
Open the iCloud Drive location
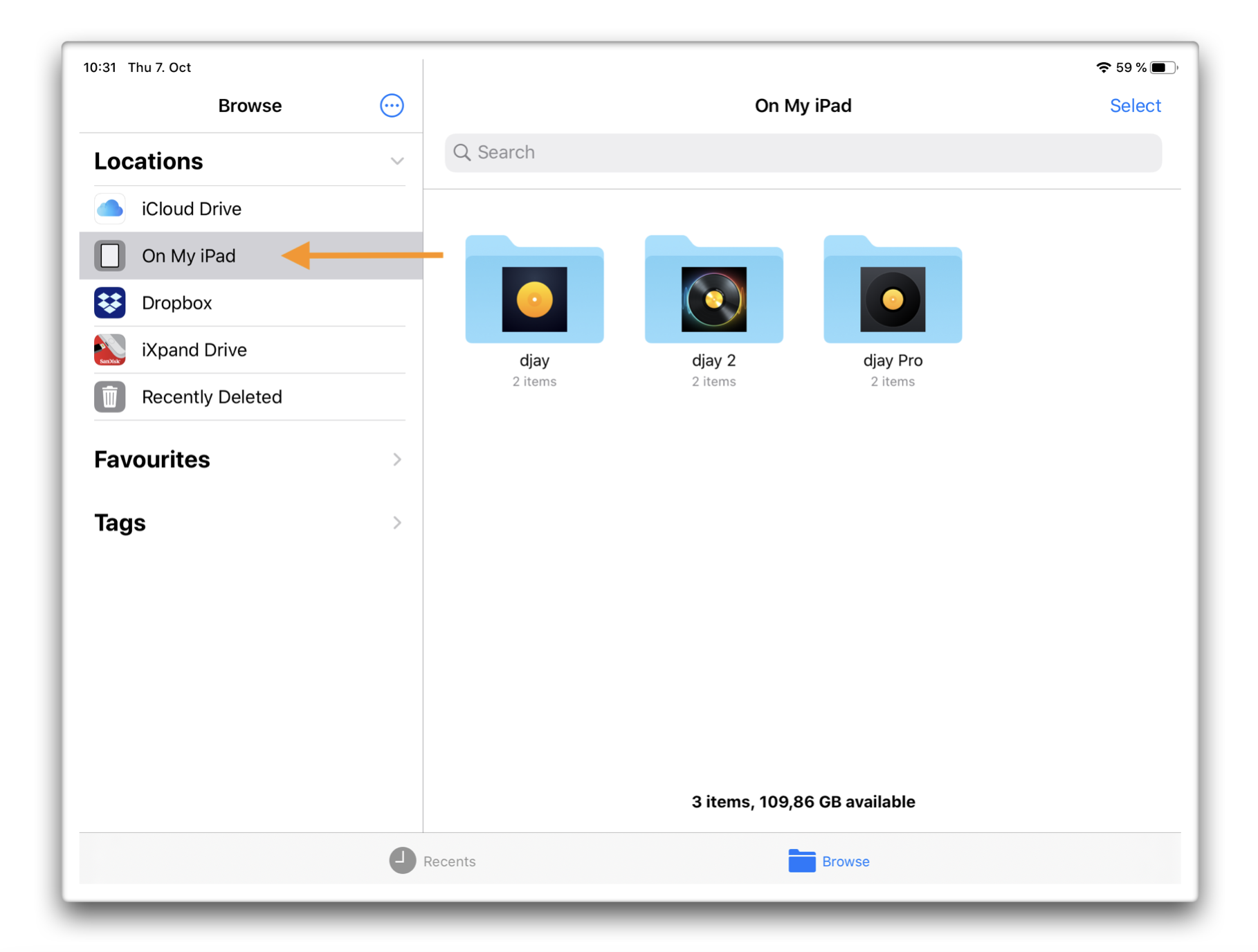point(192,208)
